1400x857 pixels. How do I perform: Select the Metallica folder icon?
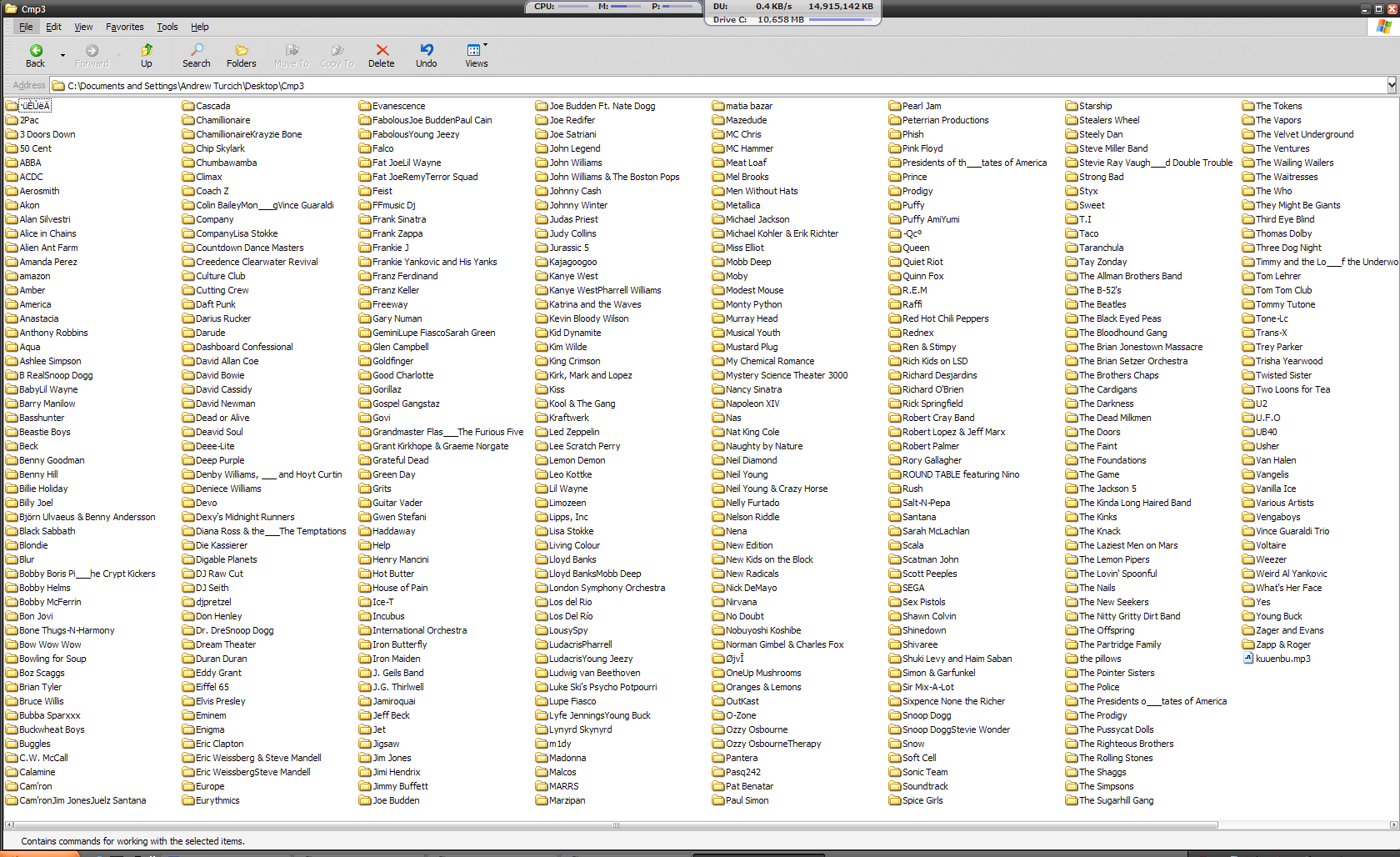tap(718, 205)
